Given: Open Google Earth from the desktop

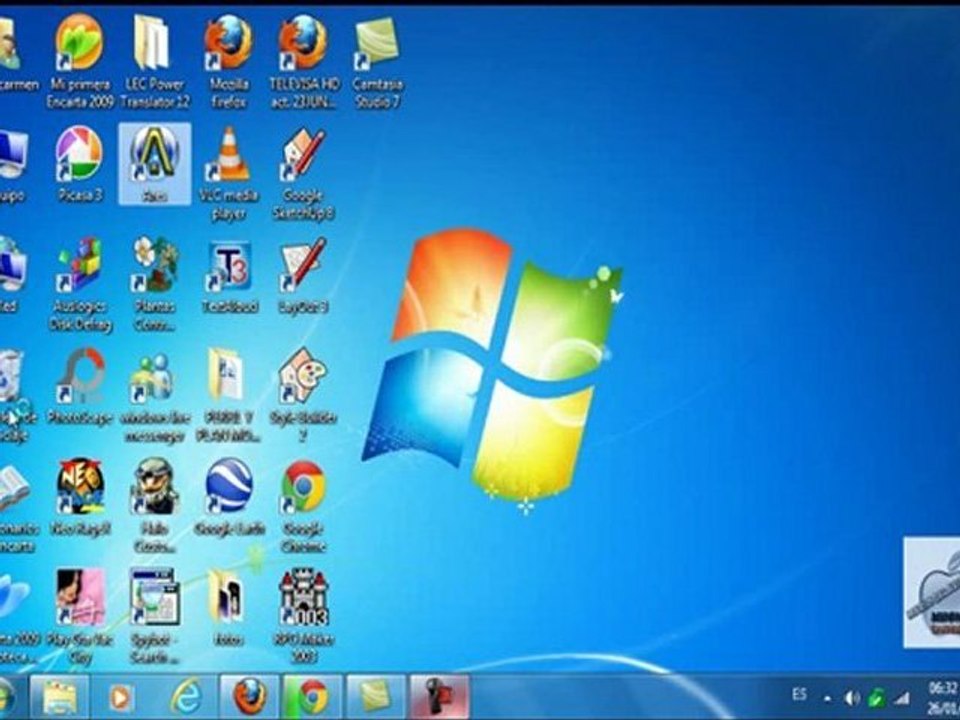Looking at the screenshot, I should pos(229,497).
